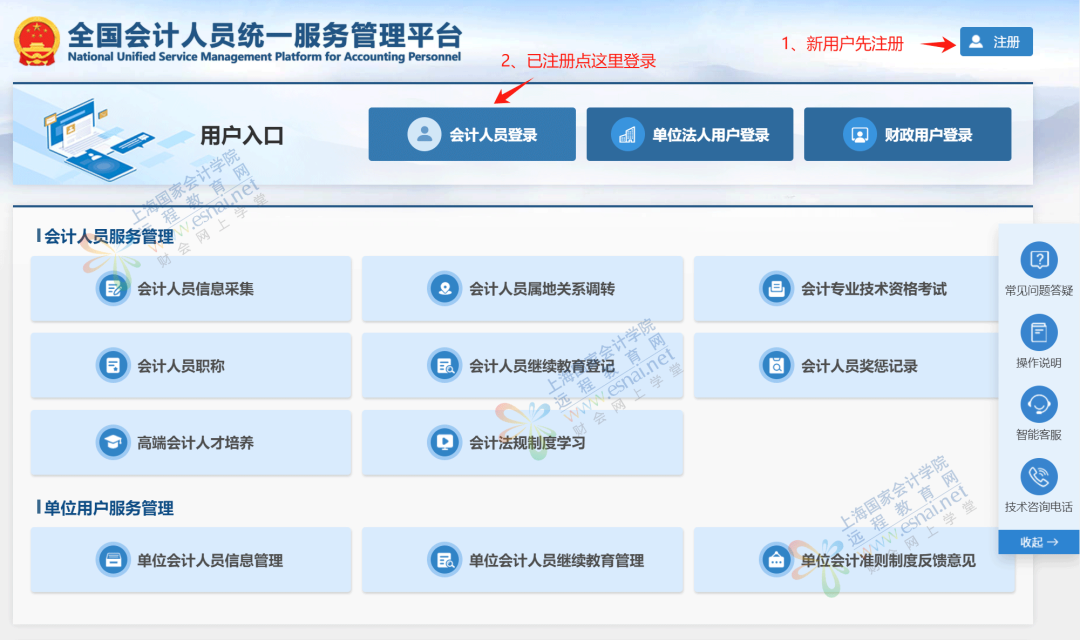Open 会计人员属地关系调转 card
1080x640 pixels.
point(523,289)
